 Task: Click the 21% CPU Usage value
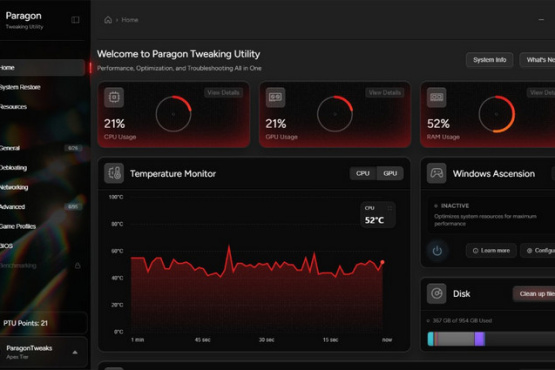(114, 124)
